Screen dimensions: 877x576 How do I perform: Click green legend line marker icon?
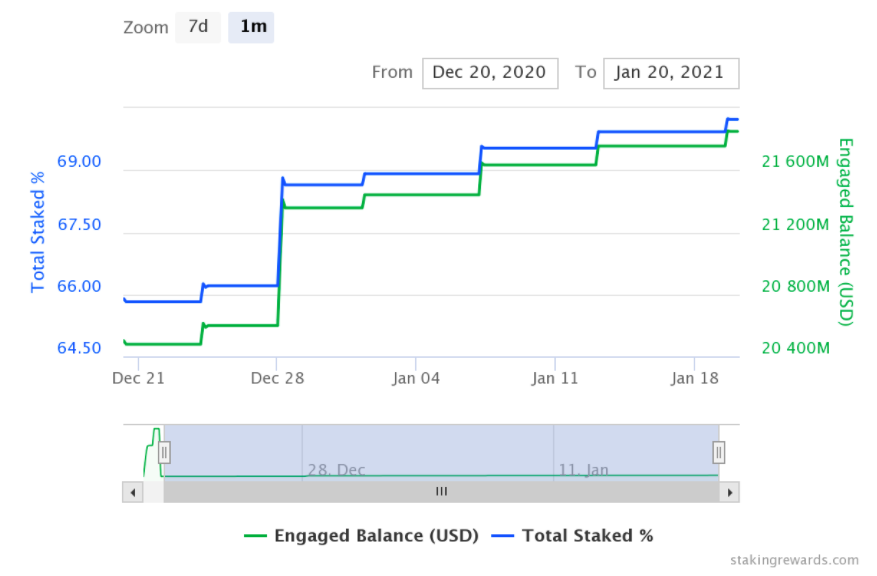tap(256, 536)
